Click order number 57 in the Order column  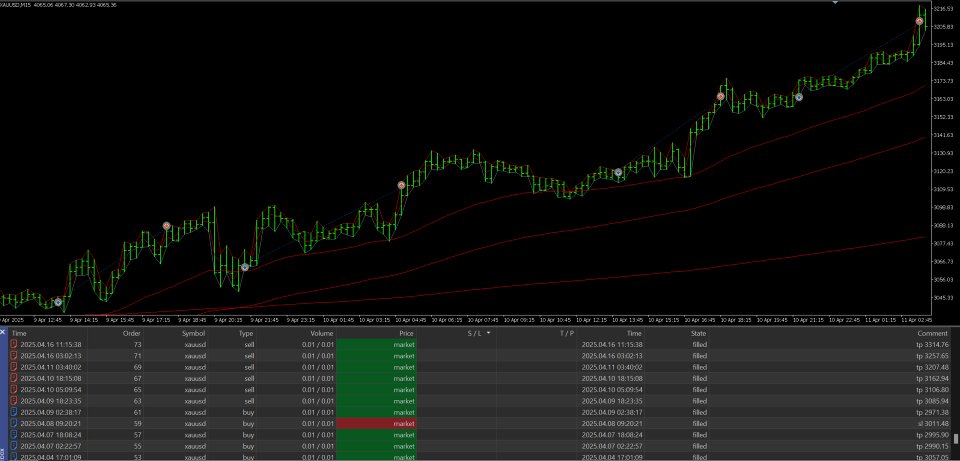pos(137,435)
